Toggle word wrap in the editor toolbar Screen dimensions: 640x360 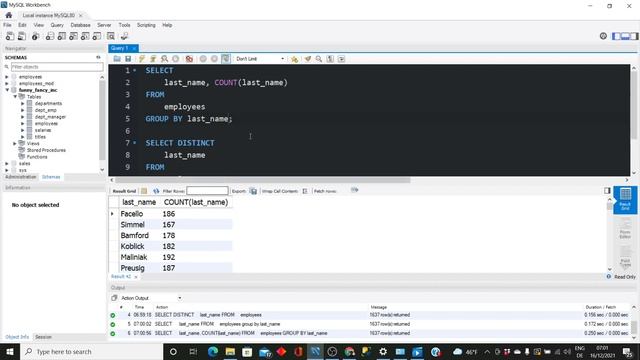[342, 59]
